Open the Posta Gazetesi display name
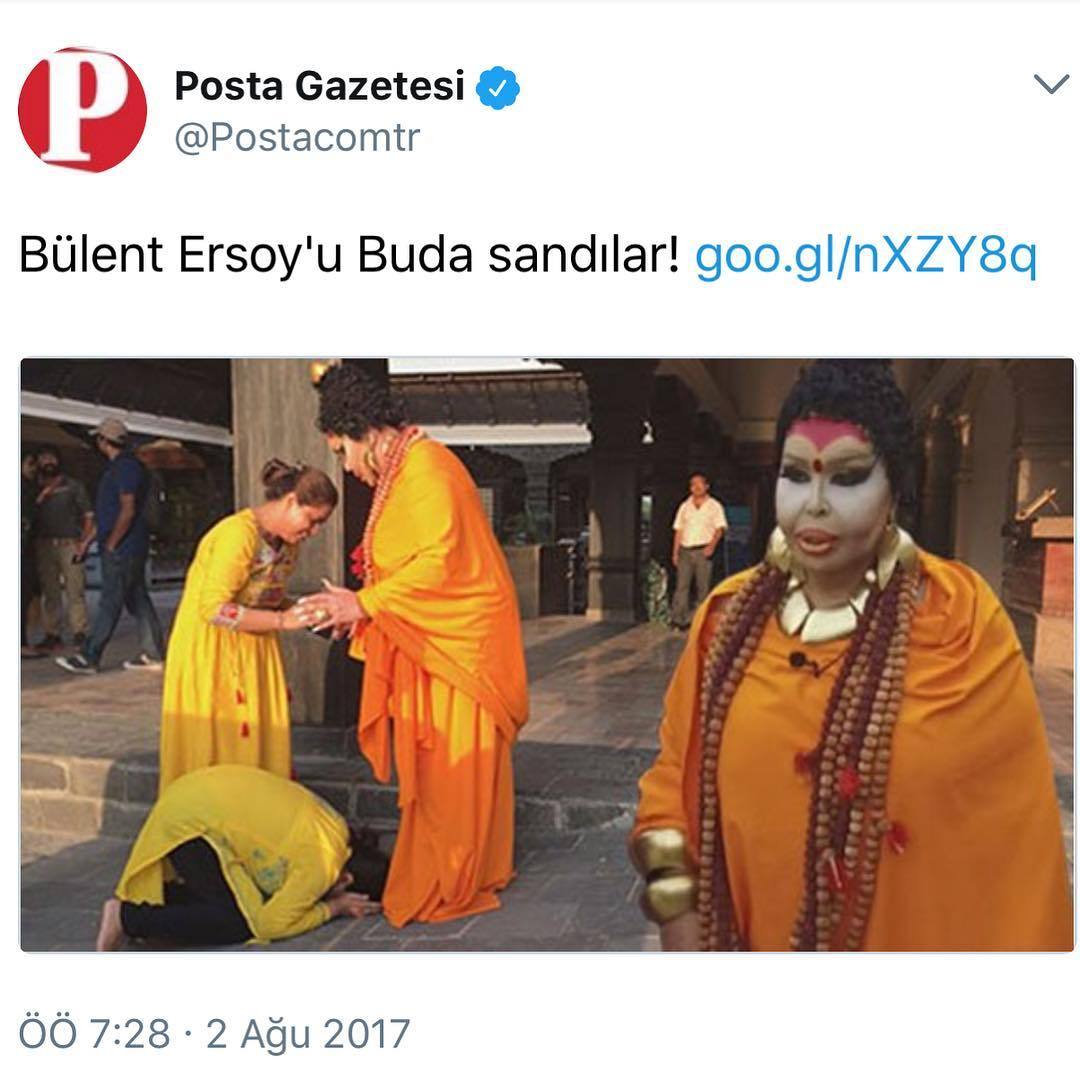Viewport: 1080px width, 1080px height. click(x=319, y=86)
